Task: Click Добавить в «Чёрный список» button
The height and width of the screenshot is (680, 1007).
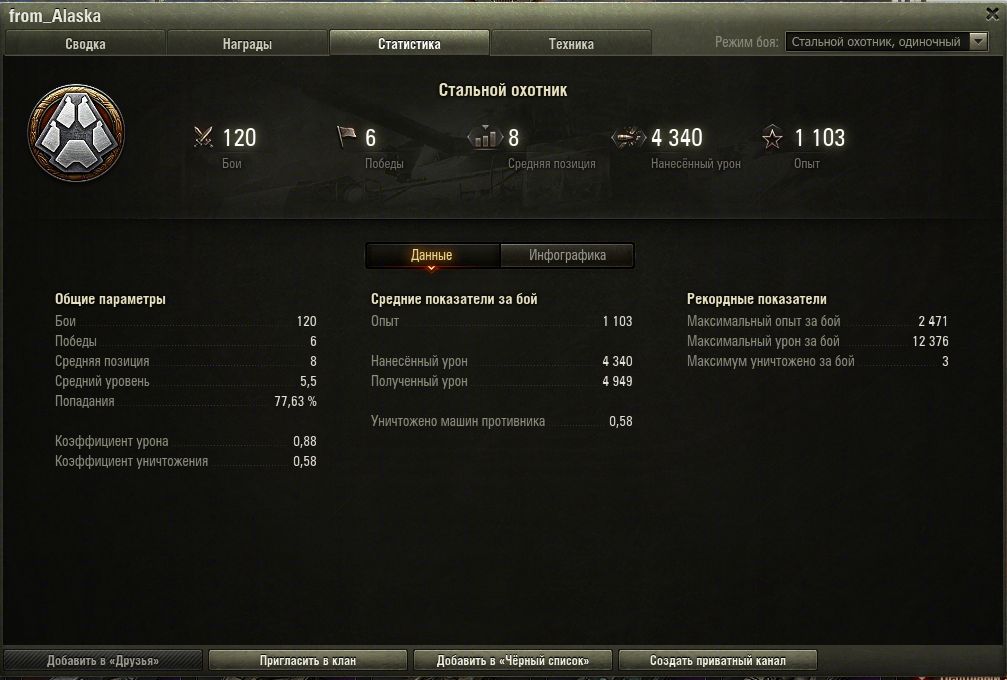Action: [x=512, y=660]
